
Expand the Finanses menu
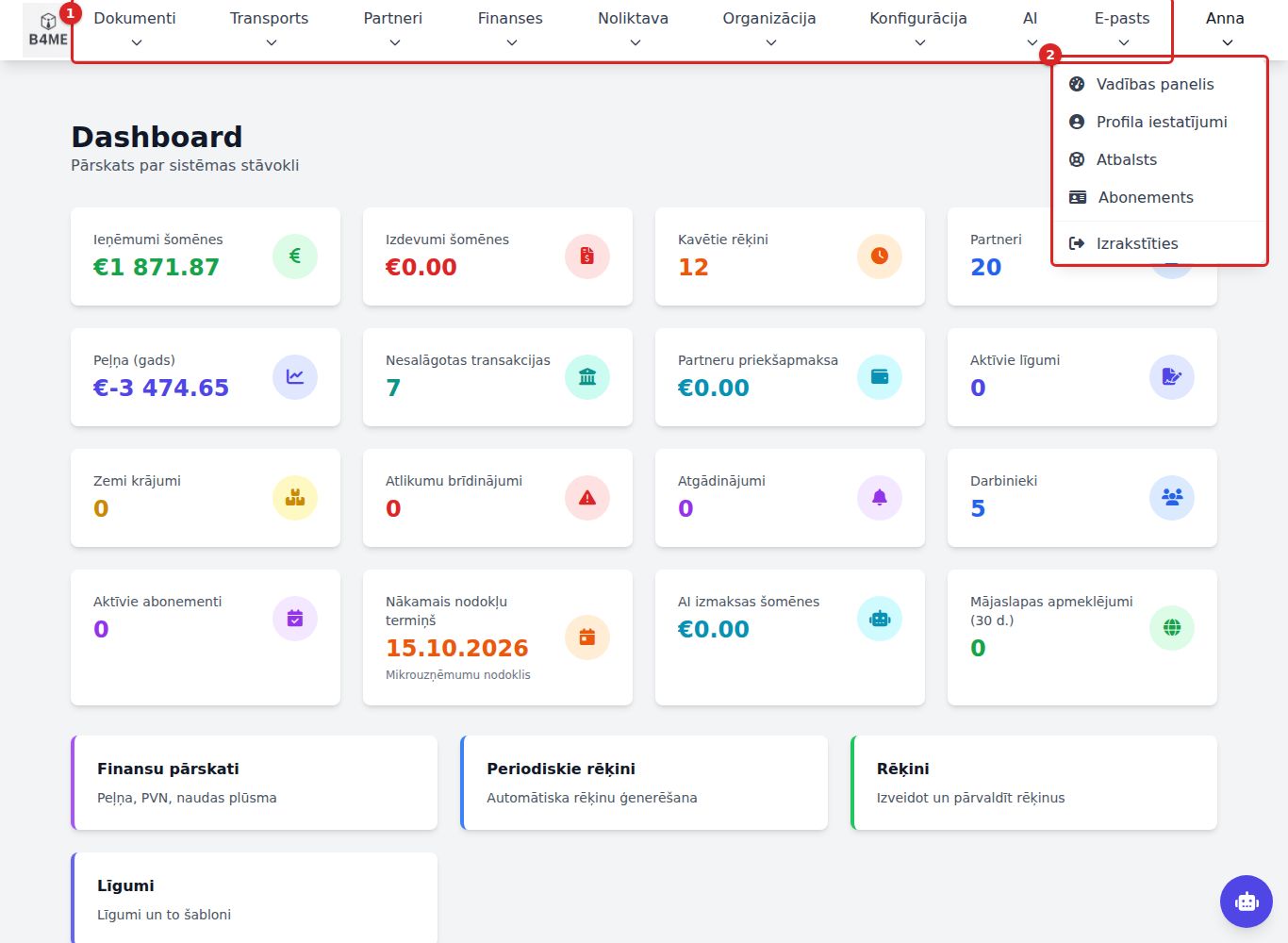(x=510, y=29)
